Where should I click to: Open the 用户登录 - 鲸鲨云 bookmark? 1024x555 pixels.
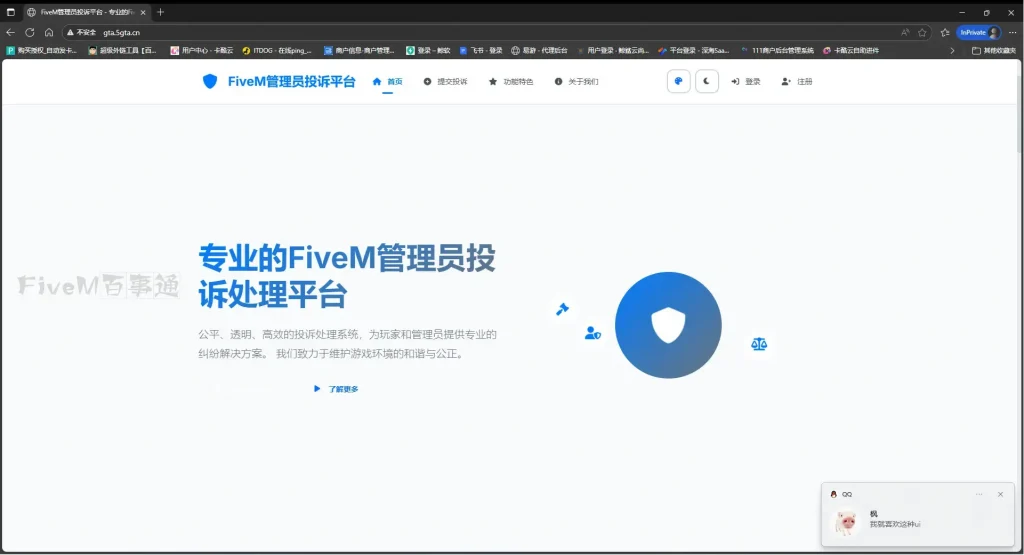pos(612,50)
